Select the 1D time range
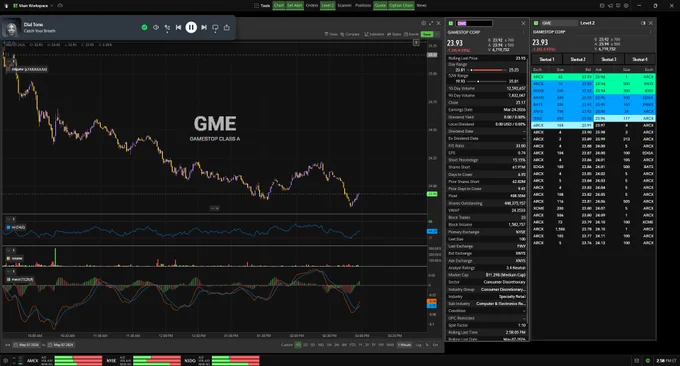 [x=298, y=345]
